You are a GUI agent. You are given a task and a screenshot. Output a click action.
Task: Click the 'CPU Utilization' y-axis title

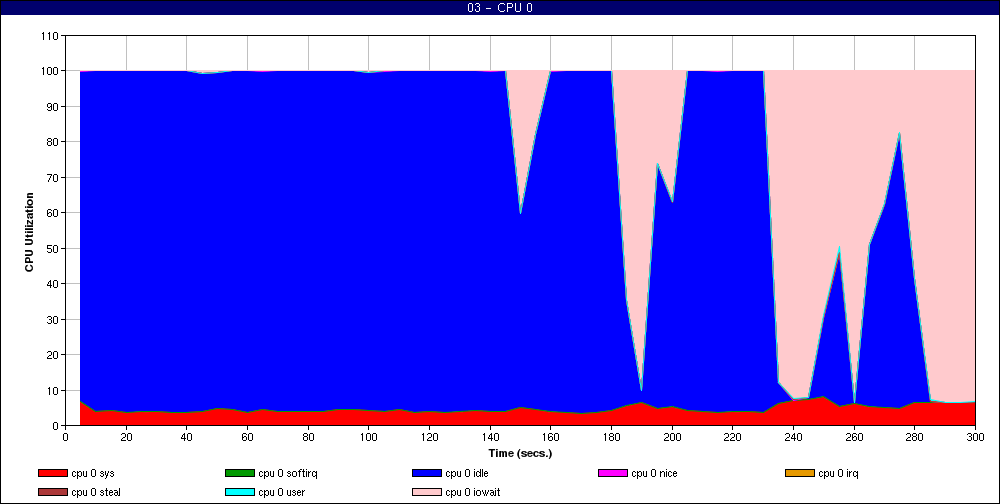[x=29, y=232]
